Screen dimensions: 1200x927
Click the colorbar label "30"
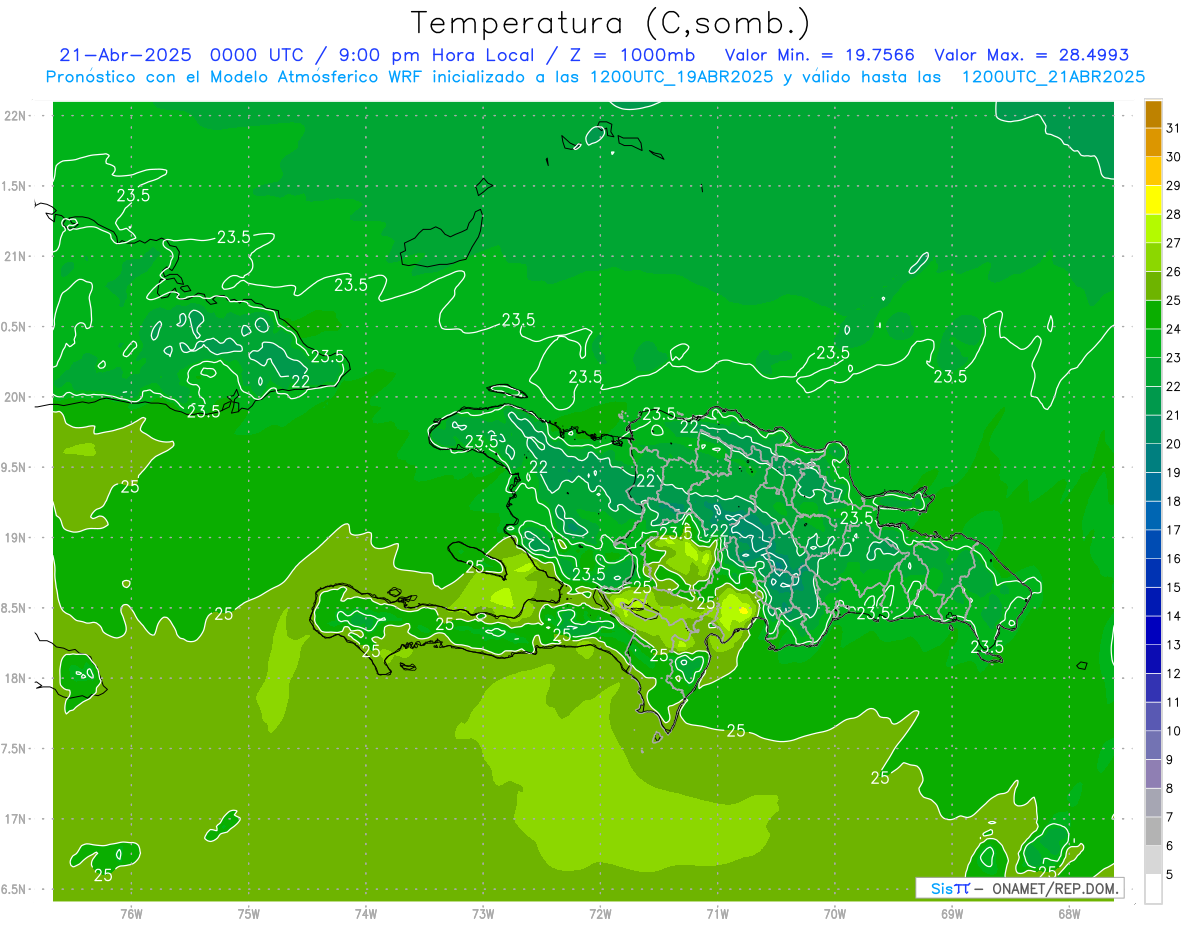tap(1173, 157)
